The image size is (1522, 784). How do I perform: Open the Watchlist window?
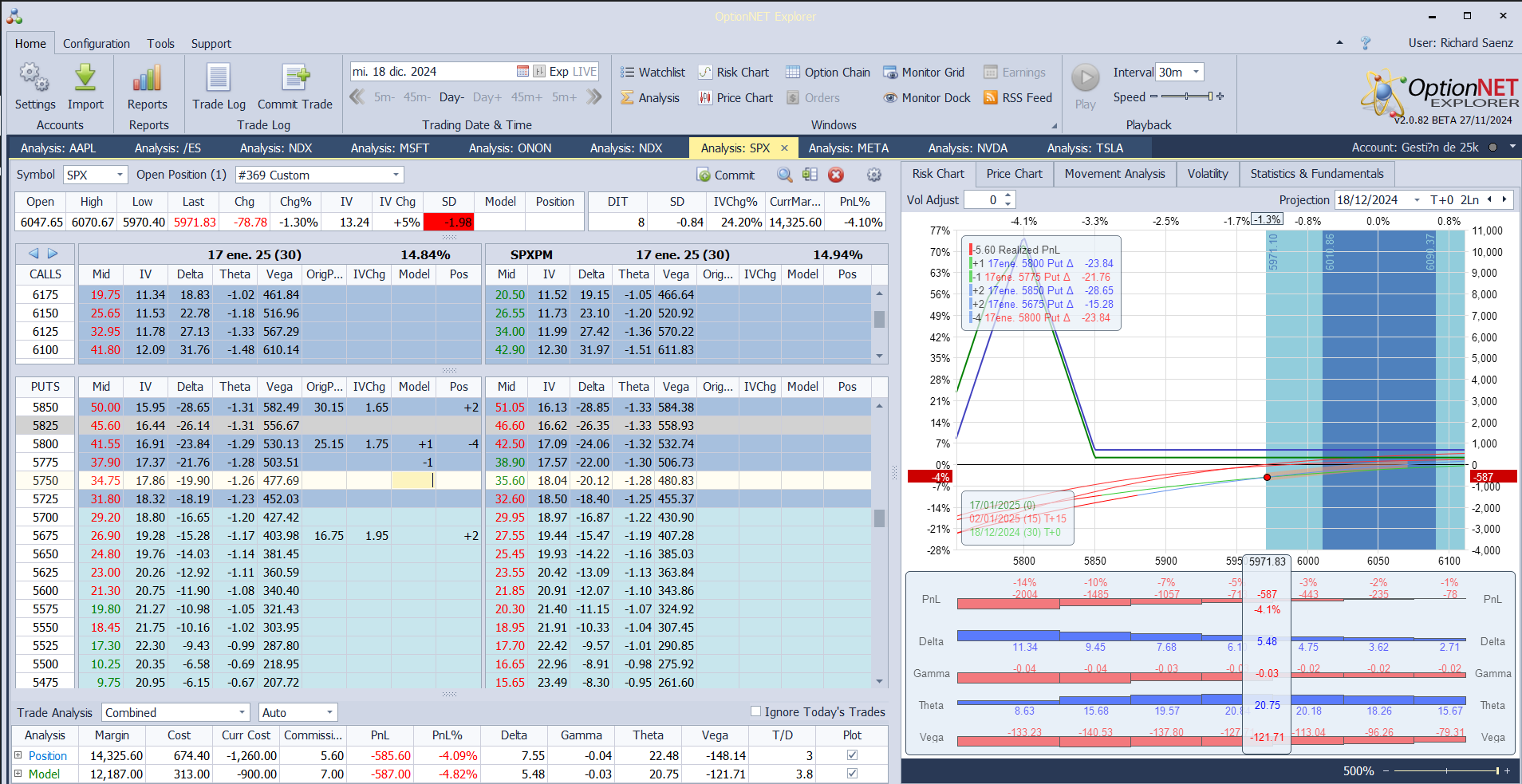coord(653,73)
